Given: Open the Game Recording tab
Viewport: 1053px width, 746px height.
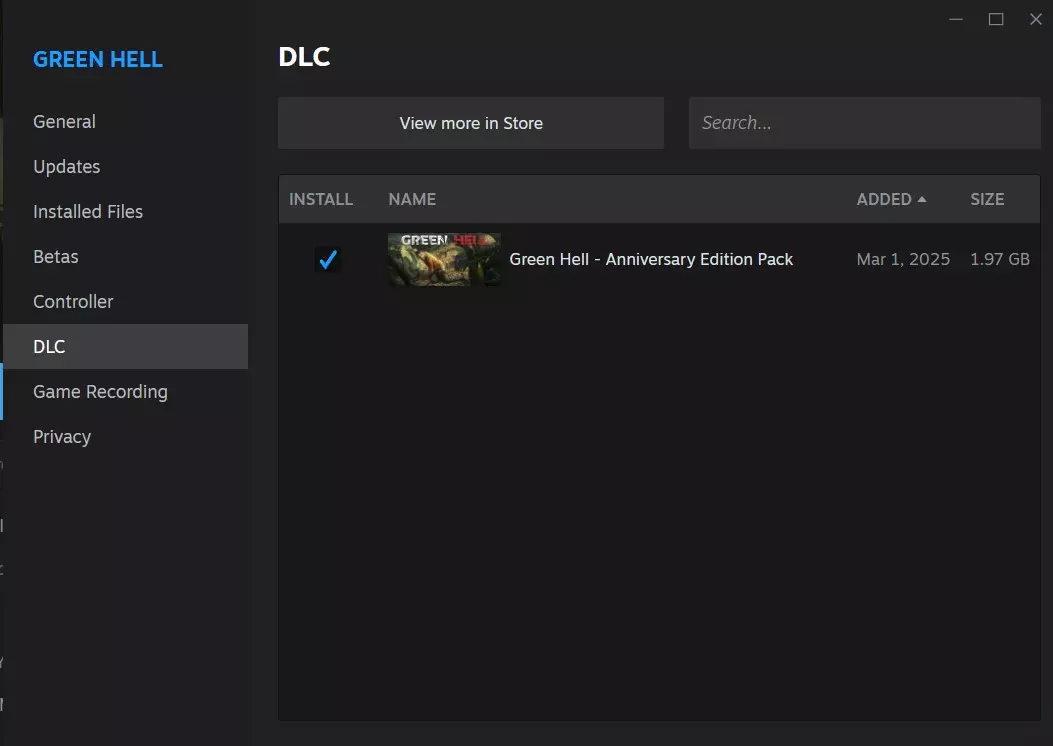Looking at the screenshot, I should click(100, 391).
